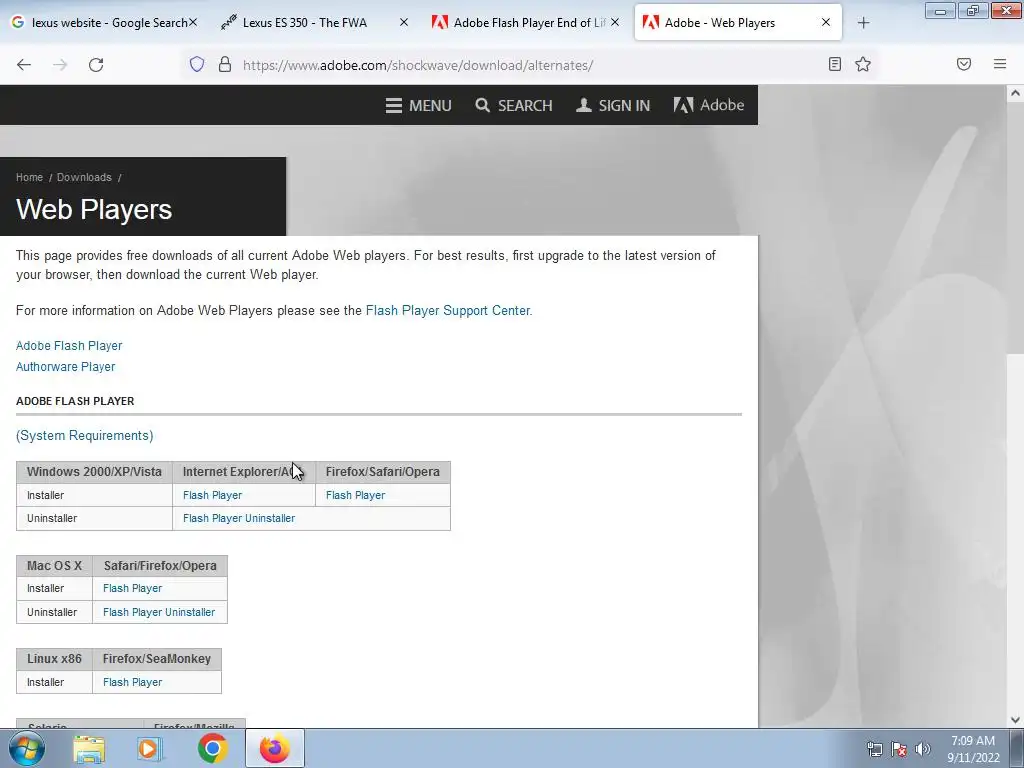The height and width of the screenshot is (768, 1024).
Task: Click ADOBE FLASH PLAYER section heading
Action: pyautogui.click(x=75, y=401)
